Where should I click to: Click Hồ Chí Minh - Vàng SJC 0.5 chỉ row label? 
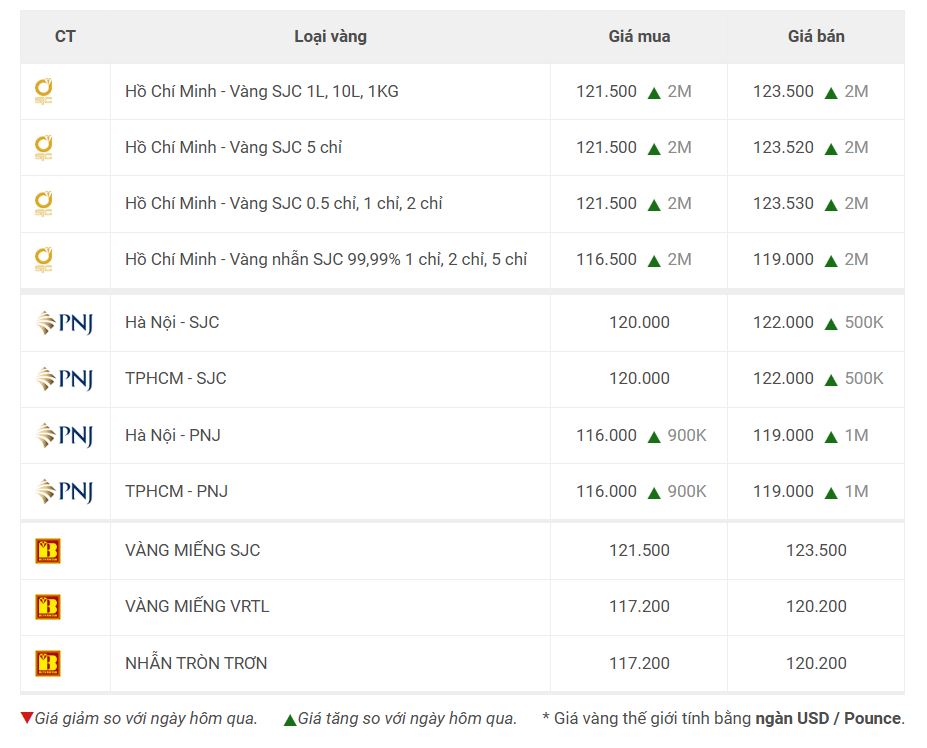click(284, 203)
